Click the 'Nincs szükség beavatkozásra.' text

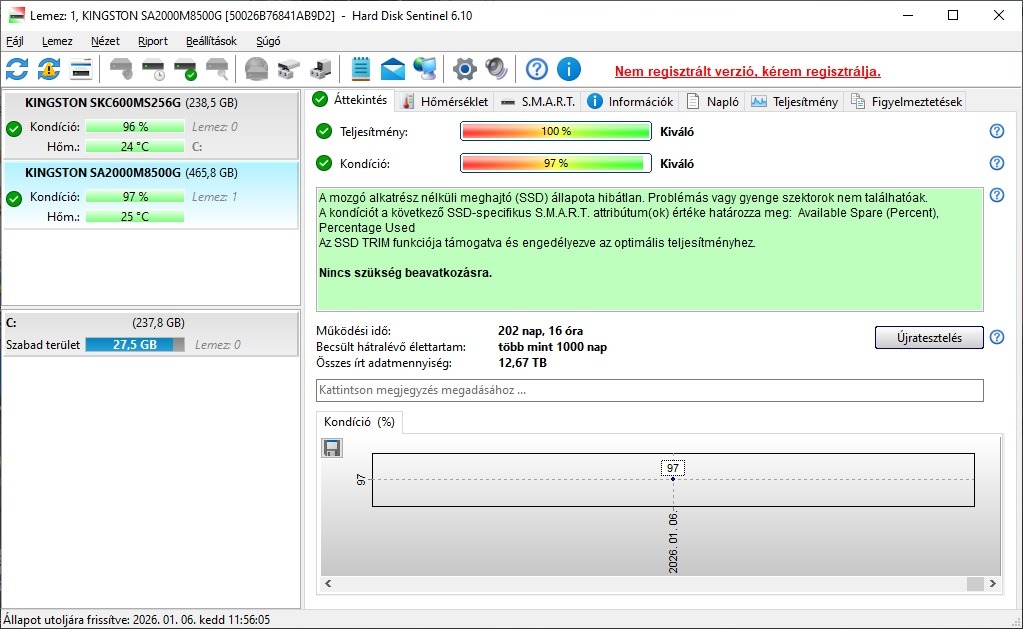point(405,273)
